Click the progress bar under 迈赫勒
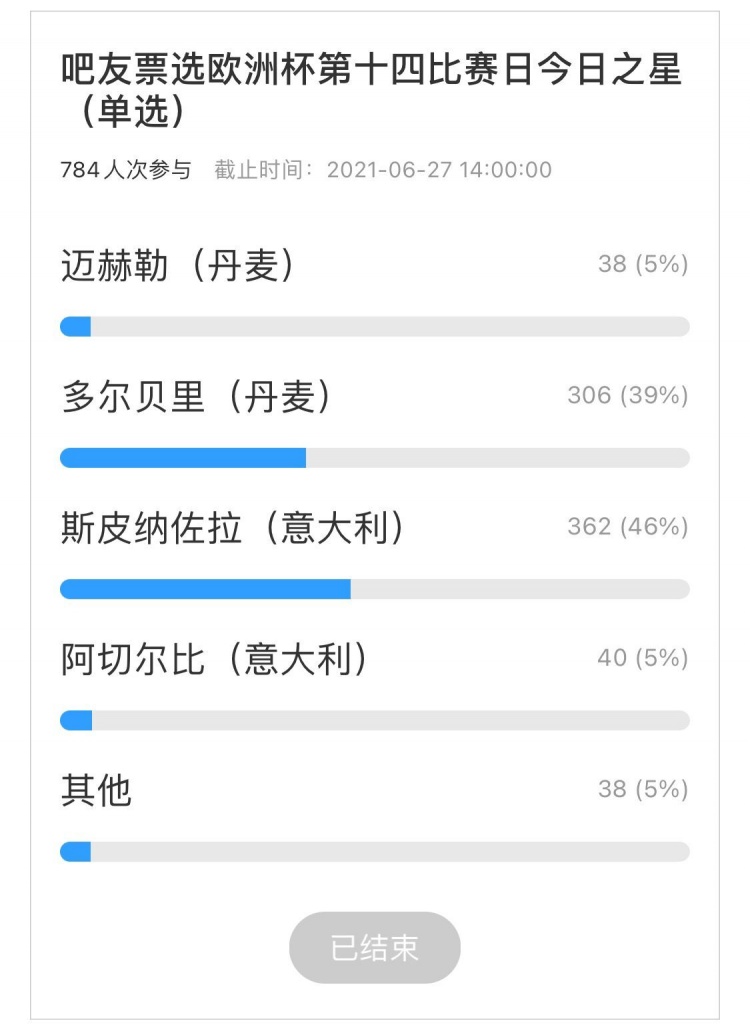The image size is (750, 1025). coord(375,326)
